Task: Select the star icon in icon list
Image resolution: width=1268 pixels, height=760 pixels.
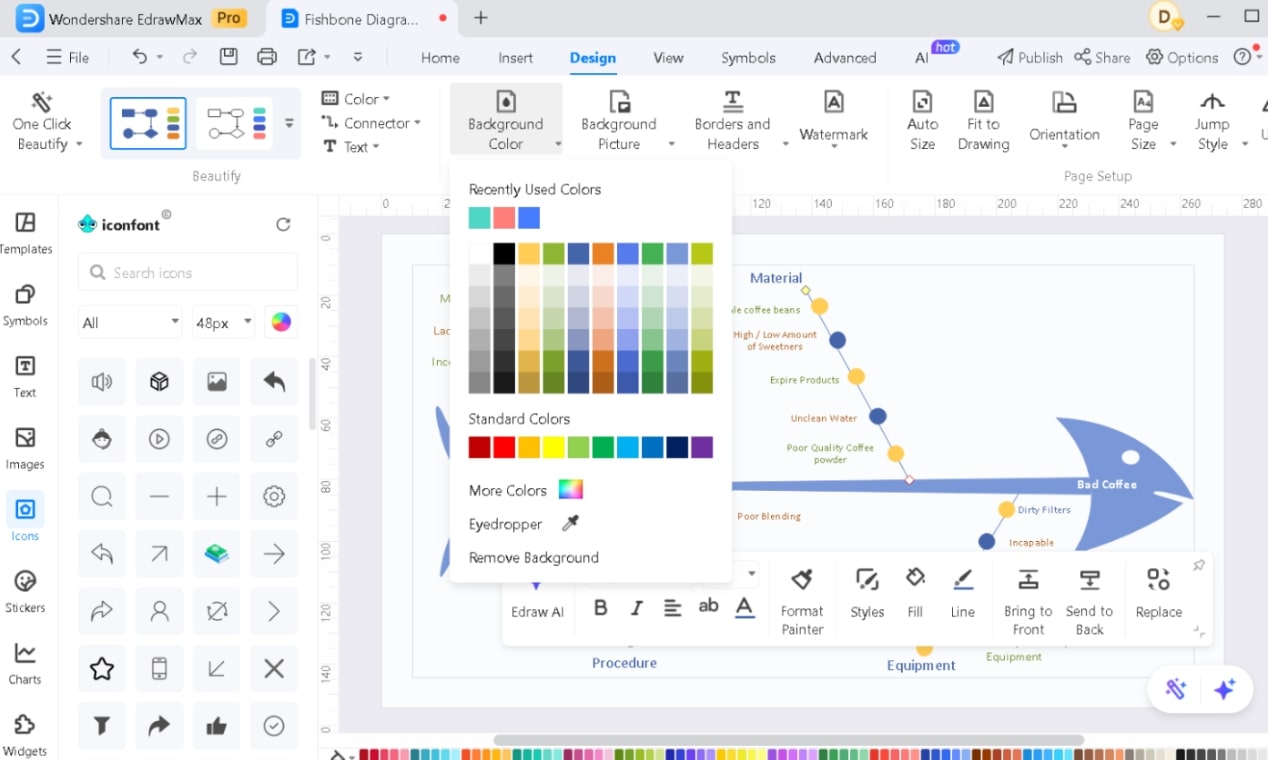Action: tap(102, 669)
